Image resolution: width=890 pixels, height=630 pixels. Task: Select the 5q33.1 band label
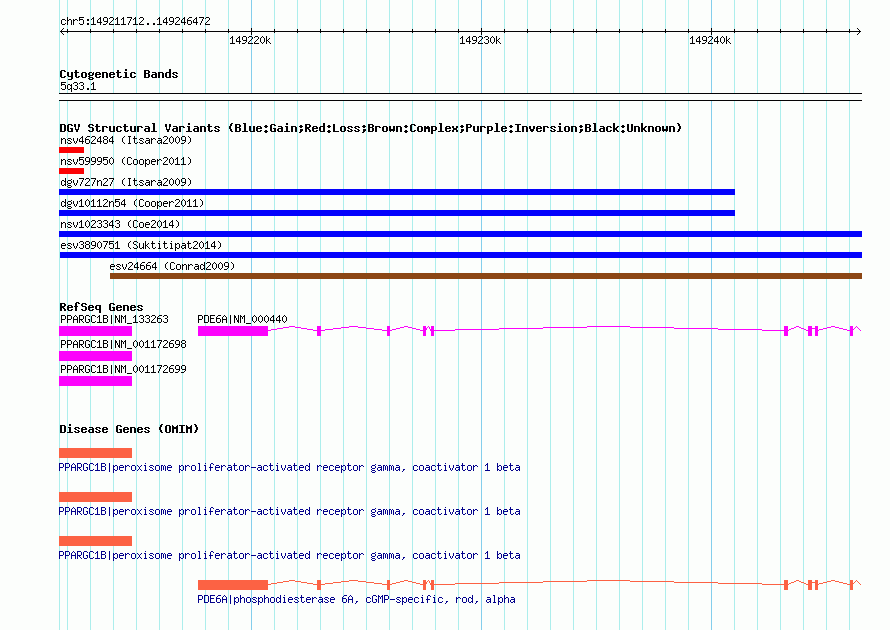click(78, 86)
